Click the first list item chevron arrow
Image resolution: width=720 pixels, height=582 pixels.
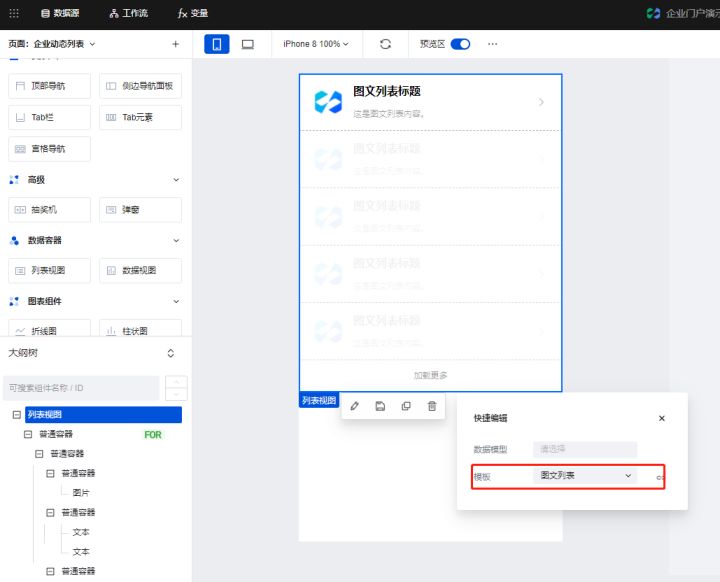[x=541, y=102]
